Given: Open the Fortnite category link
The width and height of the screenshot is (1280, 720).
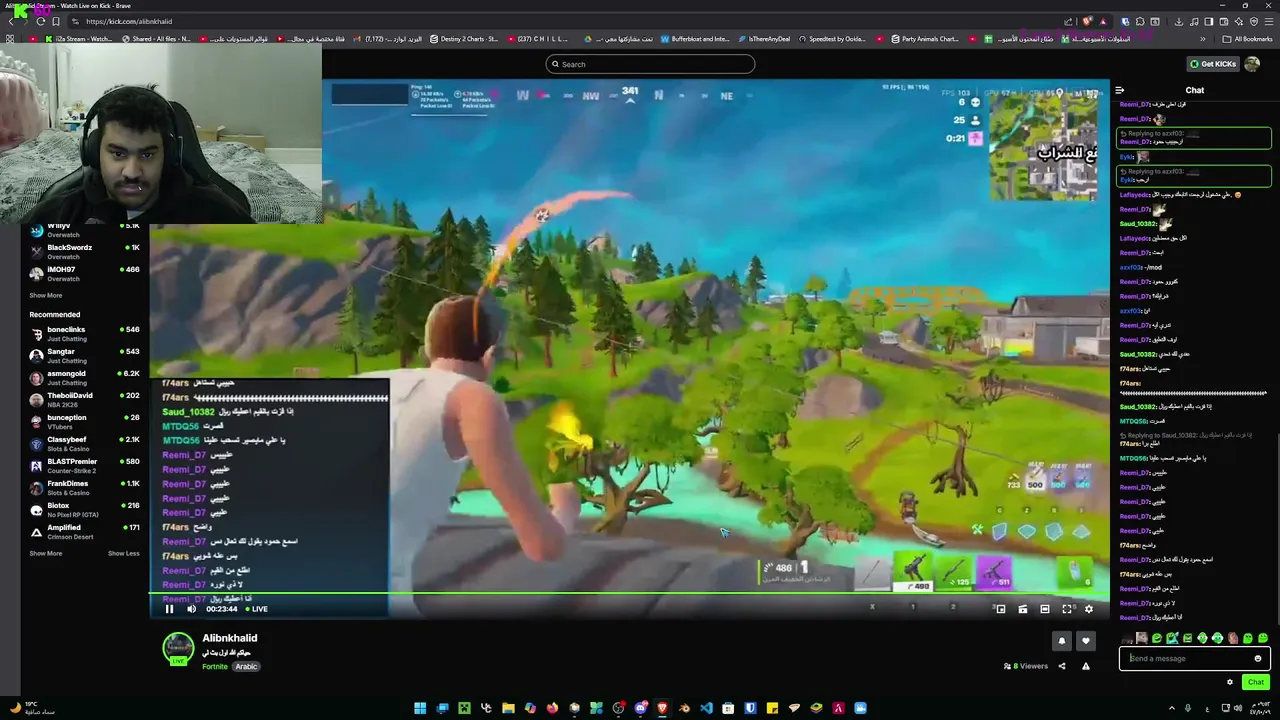Looking at the screenshot, I should tap(215, 666).
